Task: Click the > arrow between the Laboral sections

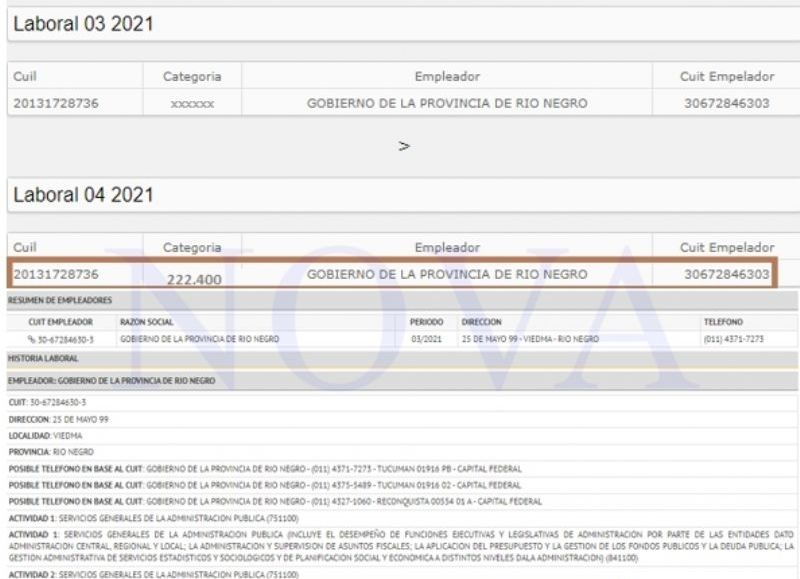Action: pos(404,146)
